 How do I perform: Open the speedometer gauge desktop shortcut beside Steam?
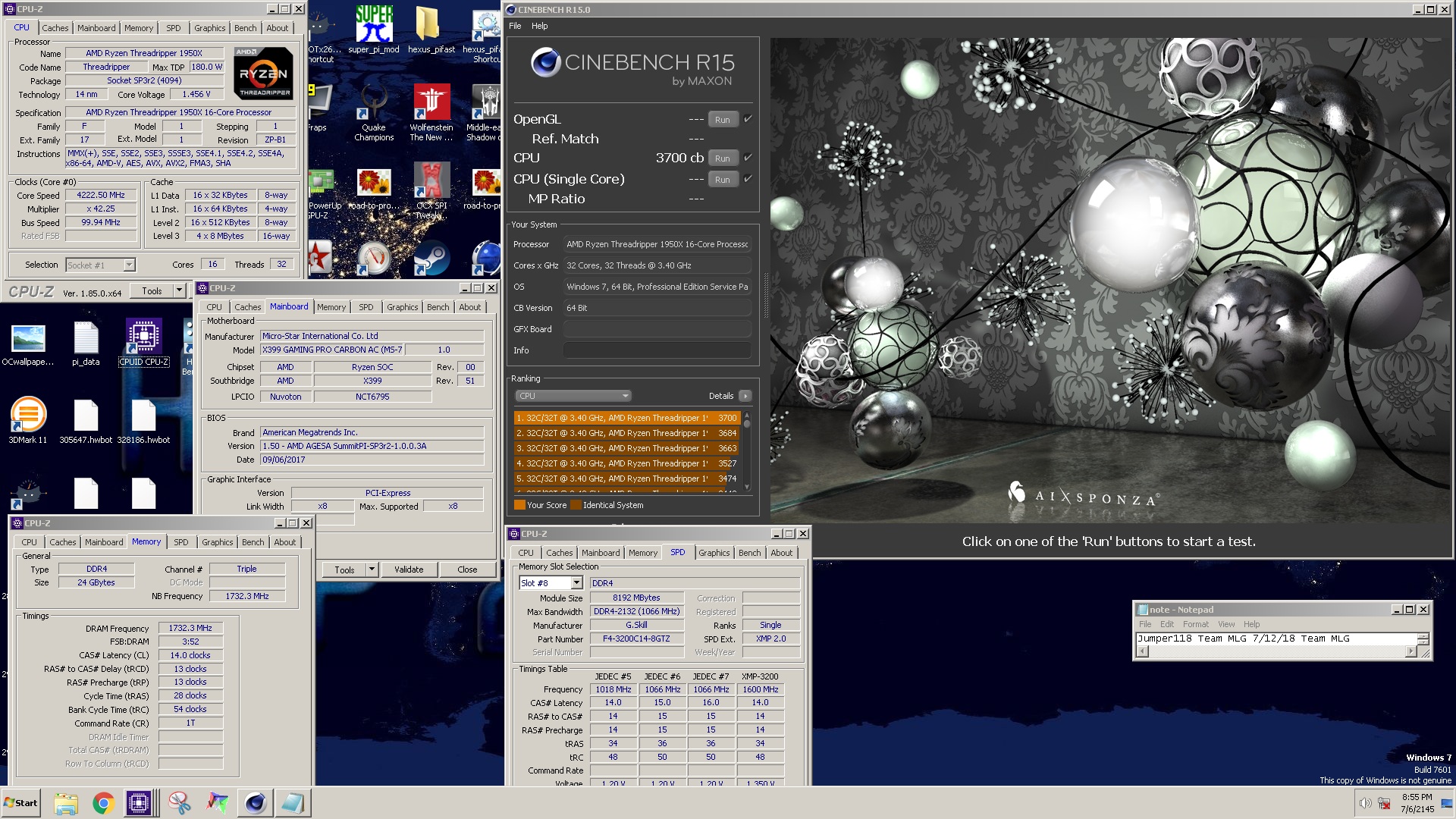click(373, 258)
